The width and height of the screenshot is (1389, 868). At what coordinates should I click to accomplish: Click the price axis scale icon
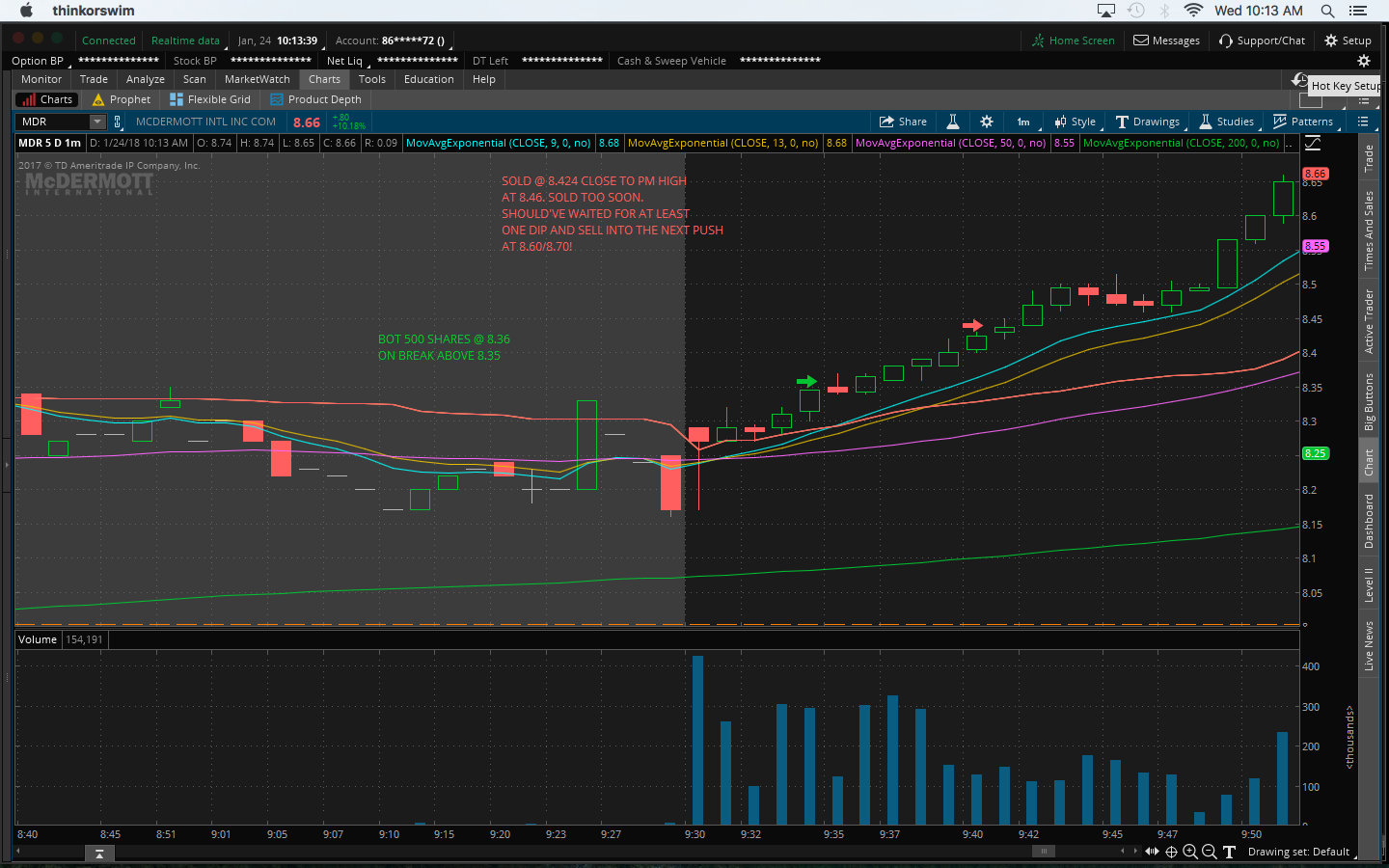(x=1313, y=143)
